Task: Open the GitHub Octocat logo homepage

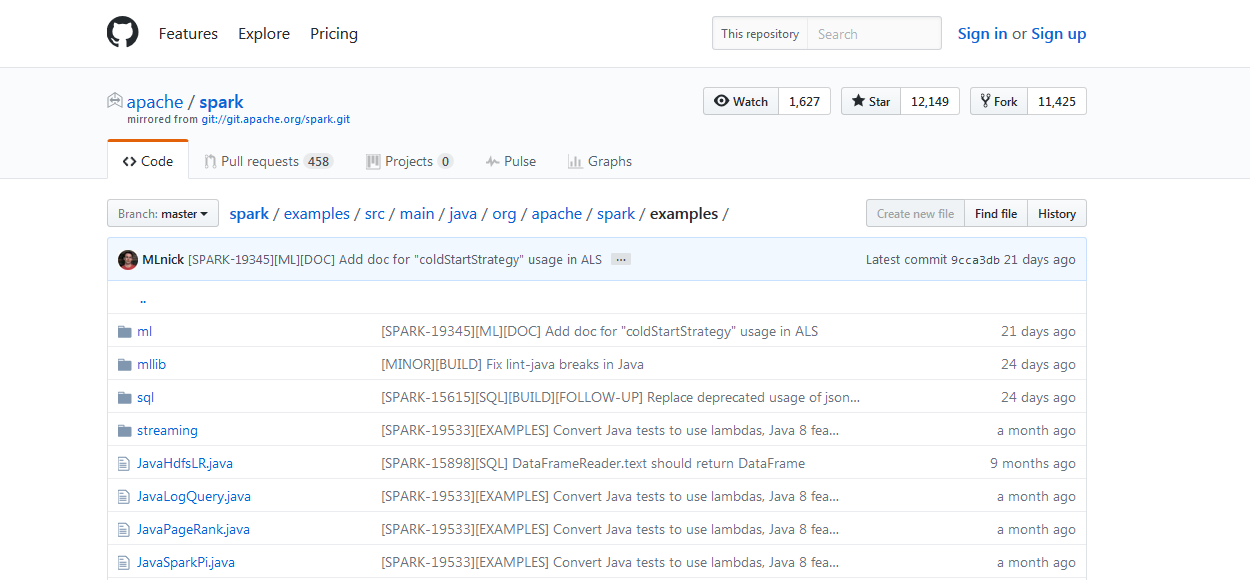Action: point(123,33)
